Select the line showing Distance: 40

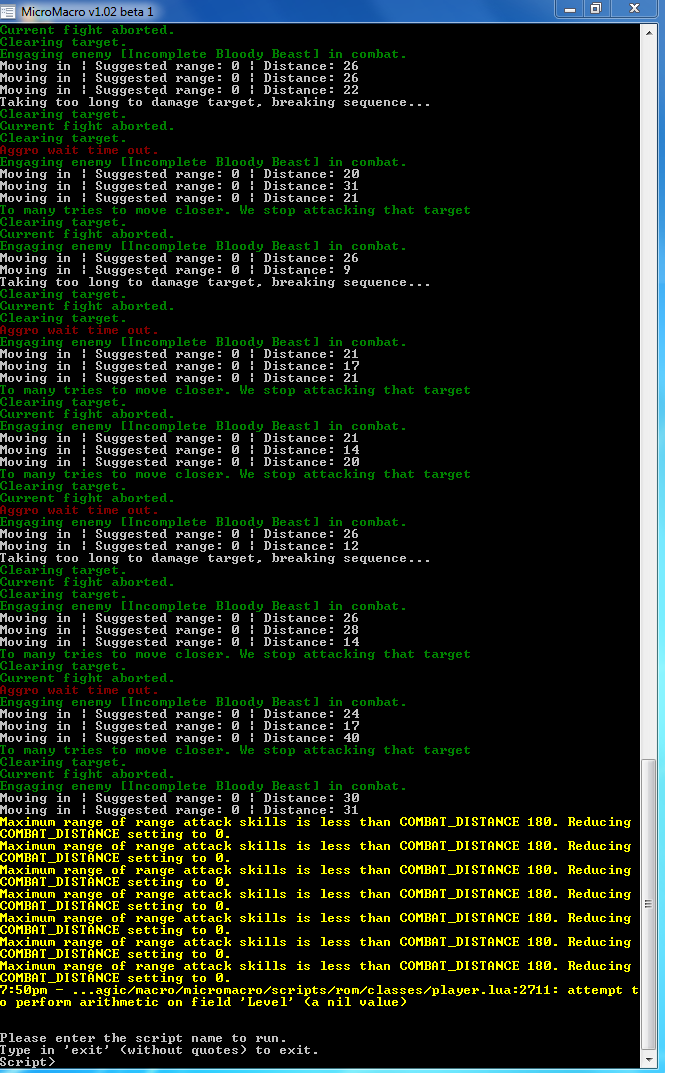tap(179, 738)
